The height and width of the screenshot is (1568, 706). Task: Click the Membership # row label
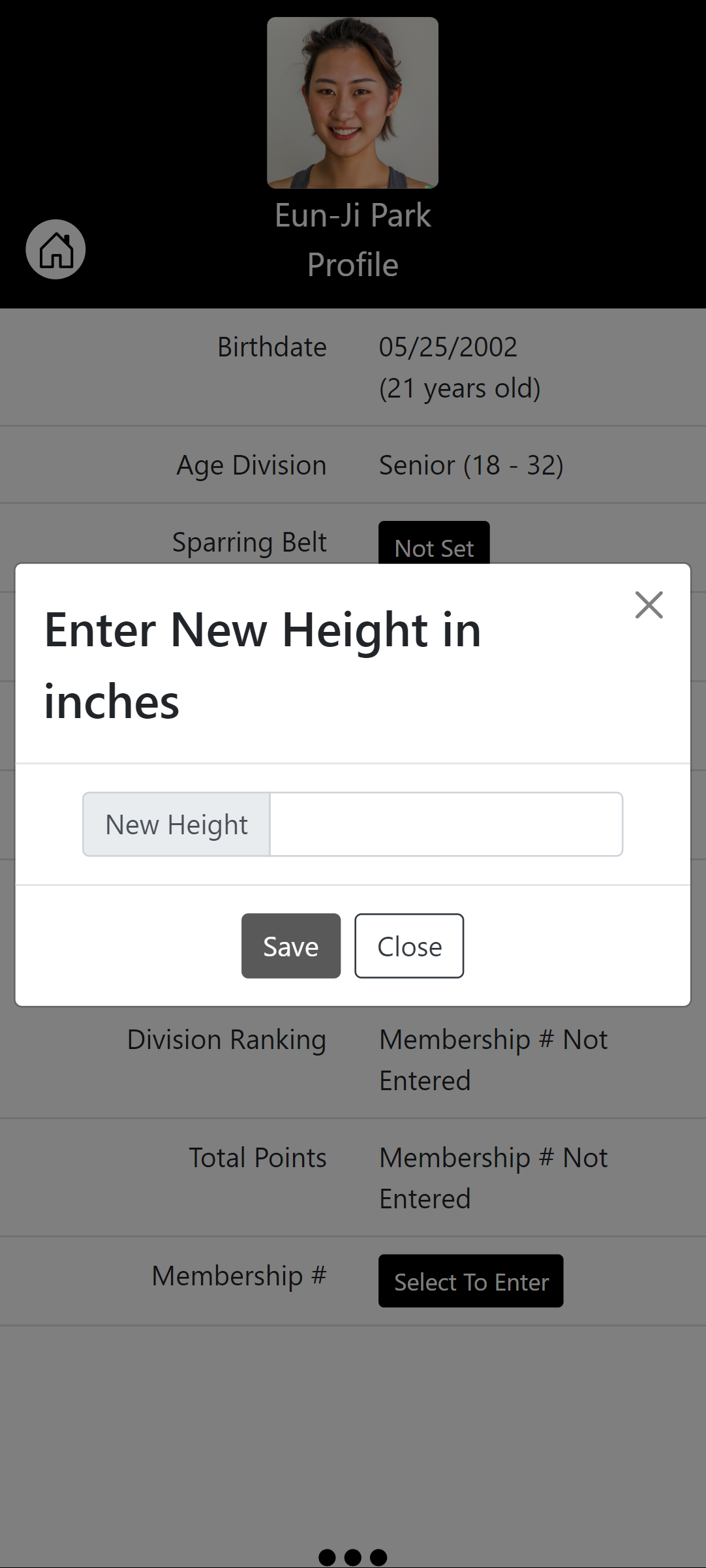239,1276
